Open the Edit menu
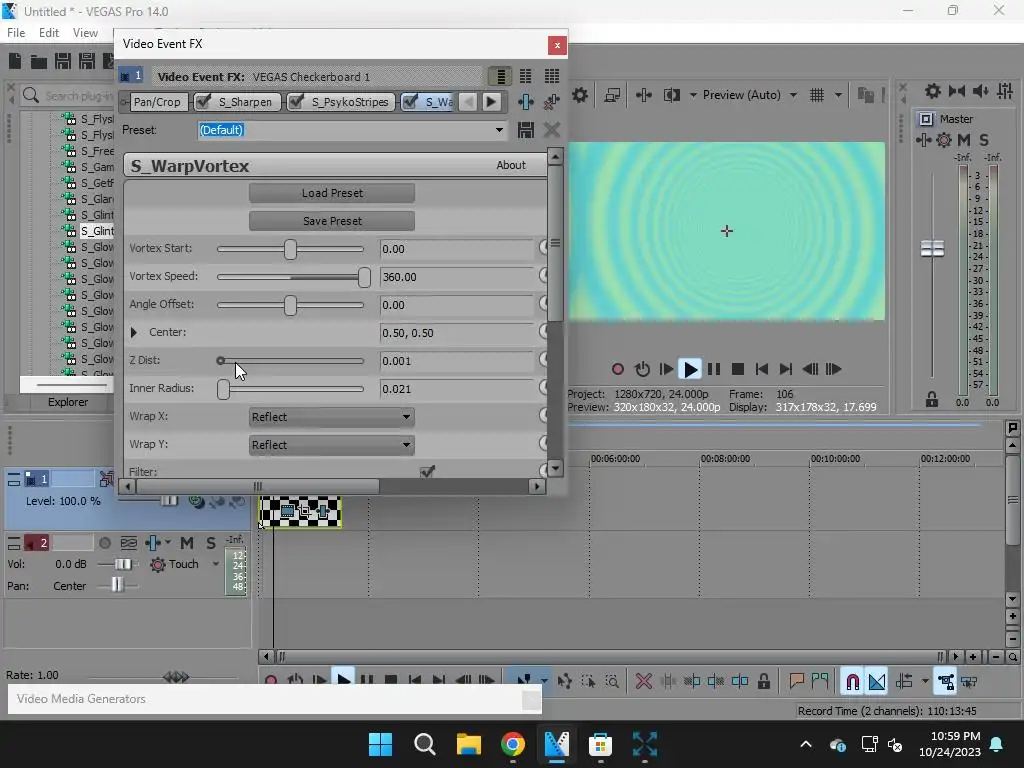Screen dimensions: 1024x768 [49, 33]
